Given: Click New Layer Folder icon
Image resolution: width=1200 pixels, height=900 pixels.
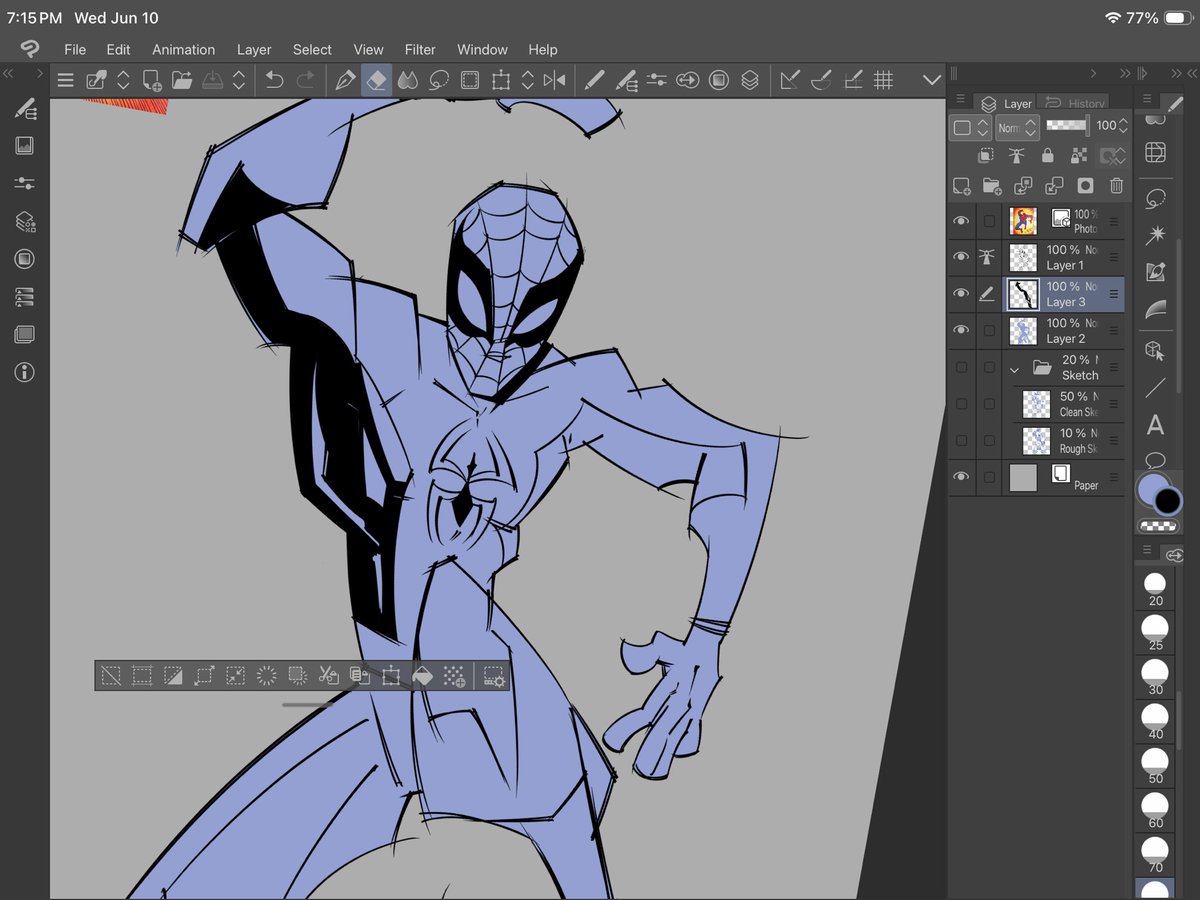Looking at the screenshot, I should coord(992,186).
